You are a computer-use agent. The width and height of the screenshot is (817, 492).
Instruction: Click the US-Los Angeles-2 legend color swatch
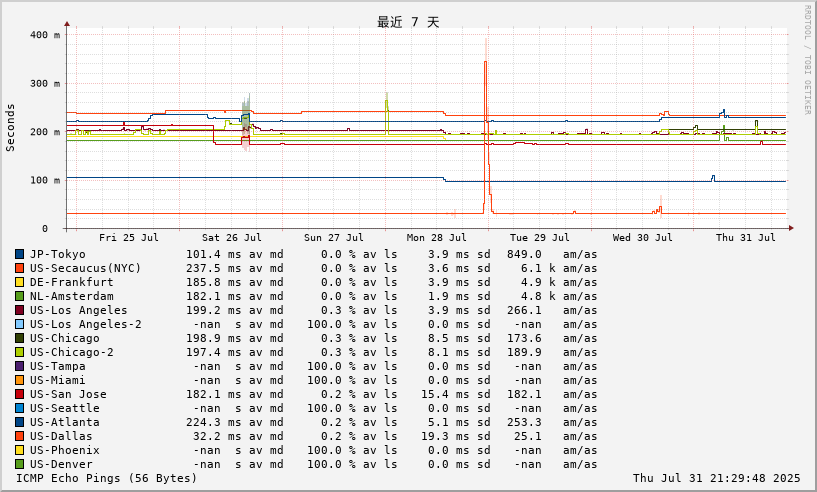tap(19, 324)
